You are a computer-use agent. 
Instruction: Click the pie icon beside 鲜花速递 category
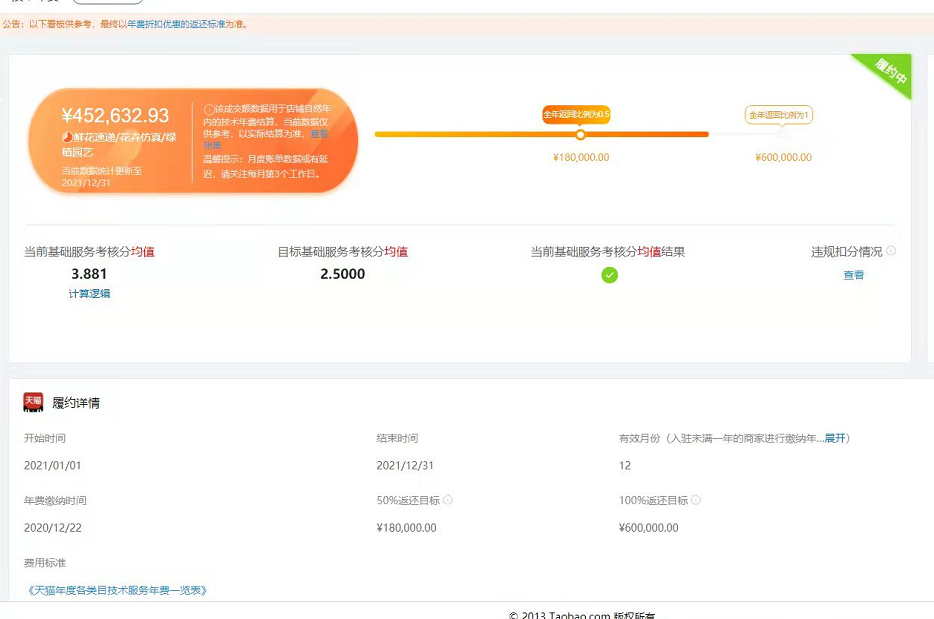click(x=67, y=137)
